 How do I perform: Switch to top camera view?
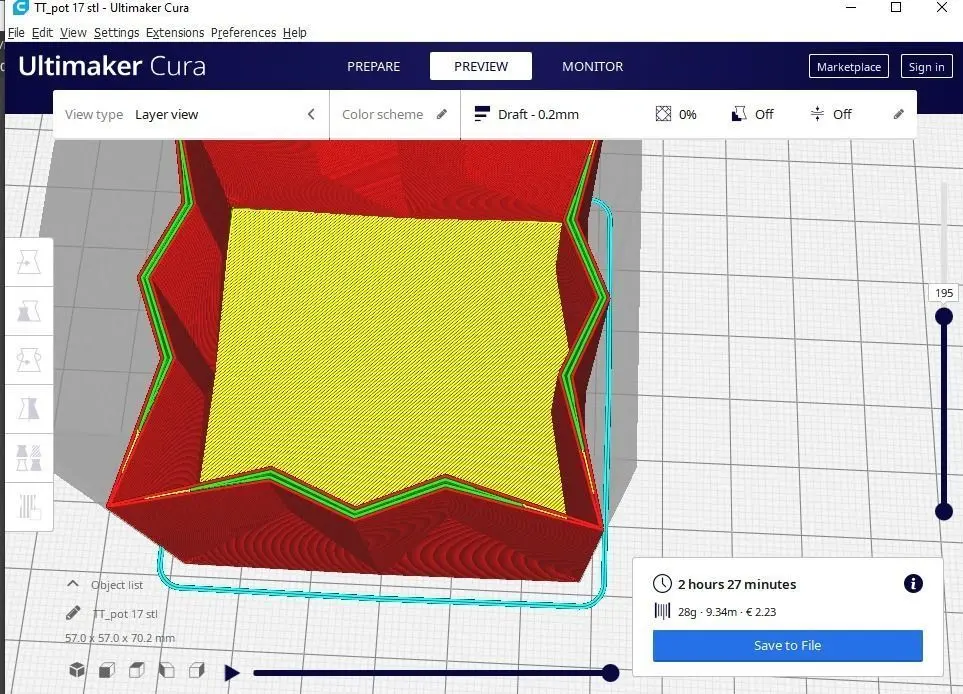click(137, 669)
